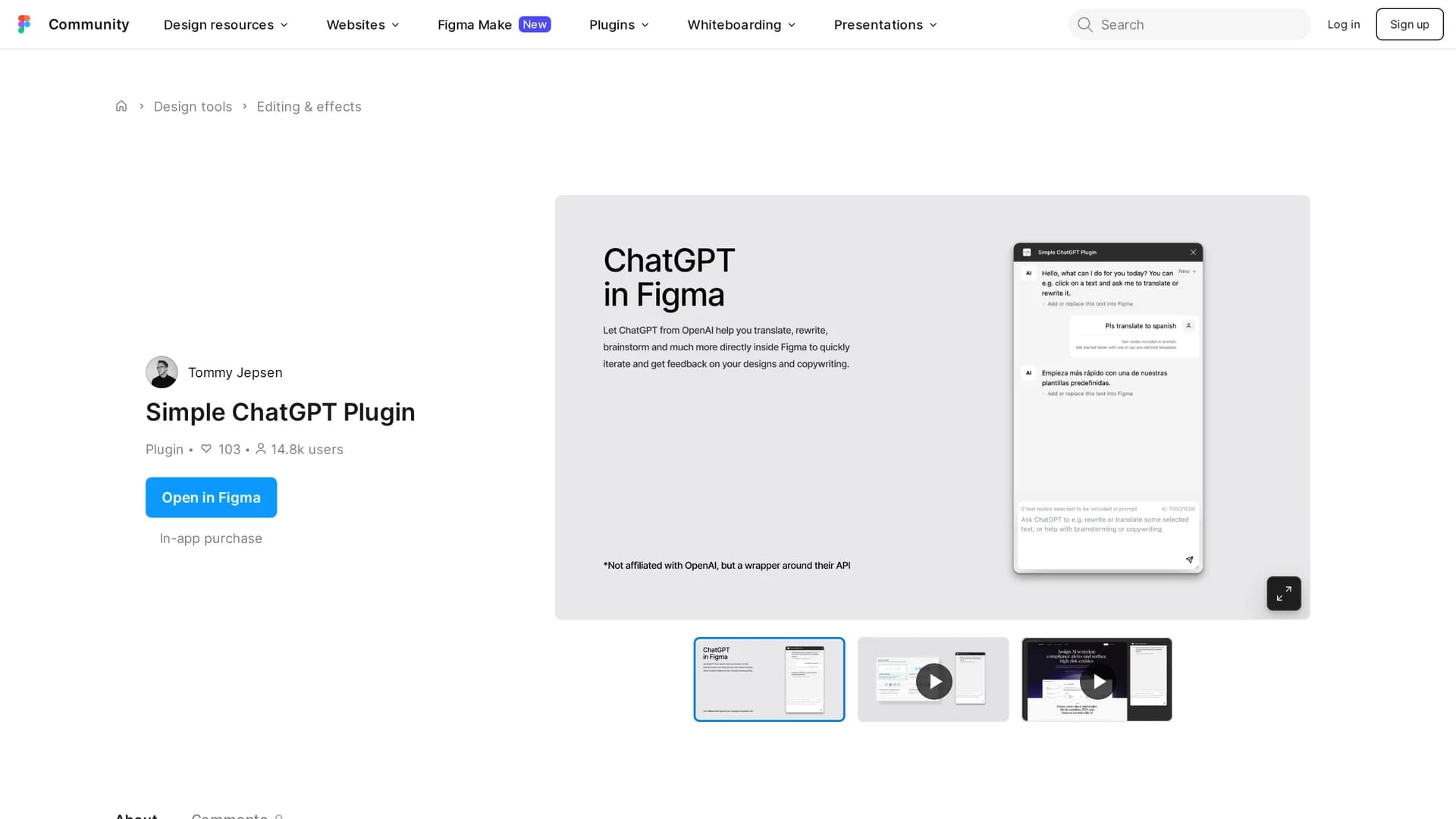This screenshot has width=1456, height=819.
Task: Go to the Community home link
Action: (89, 24)
